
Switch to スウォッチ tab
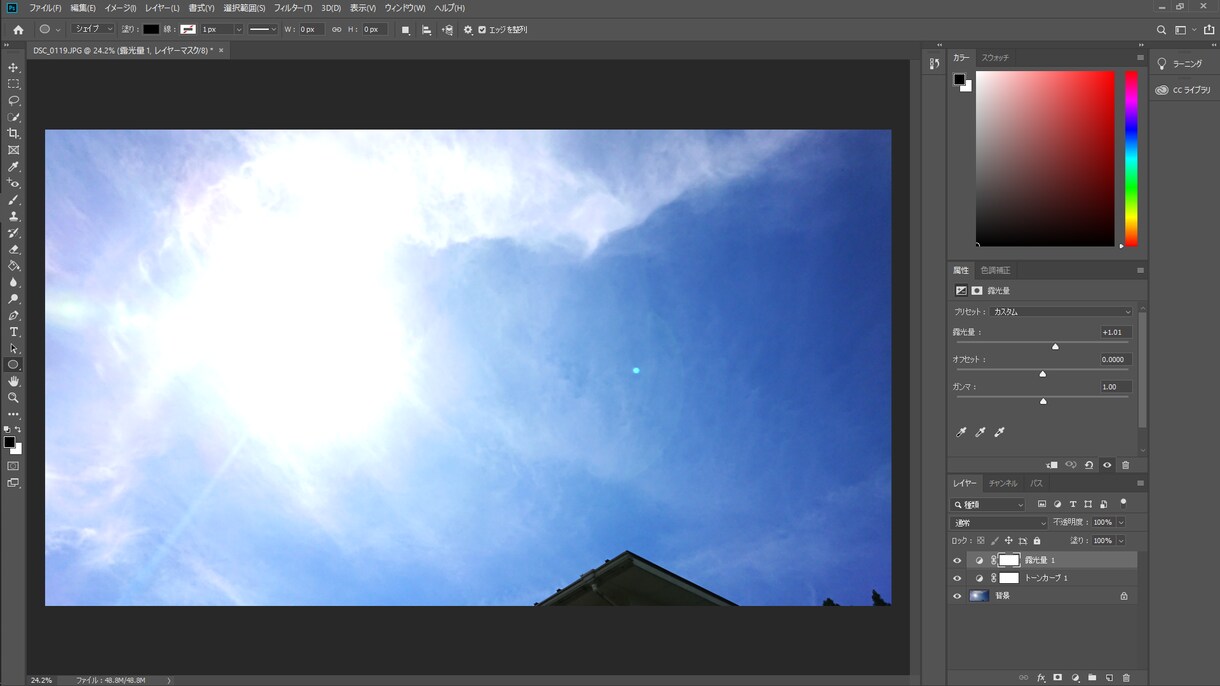(x=995, y=58)
